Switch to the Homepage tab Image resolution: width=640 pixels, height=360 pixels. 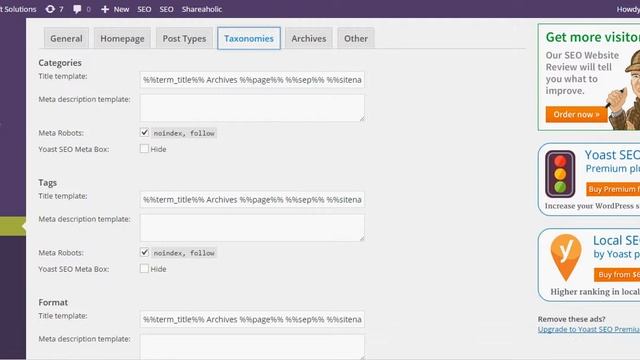122,38
